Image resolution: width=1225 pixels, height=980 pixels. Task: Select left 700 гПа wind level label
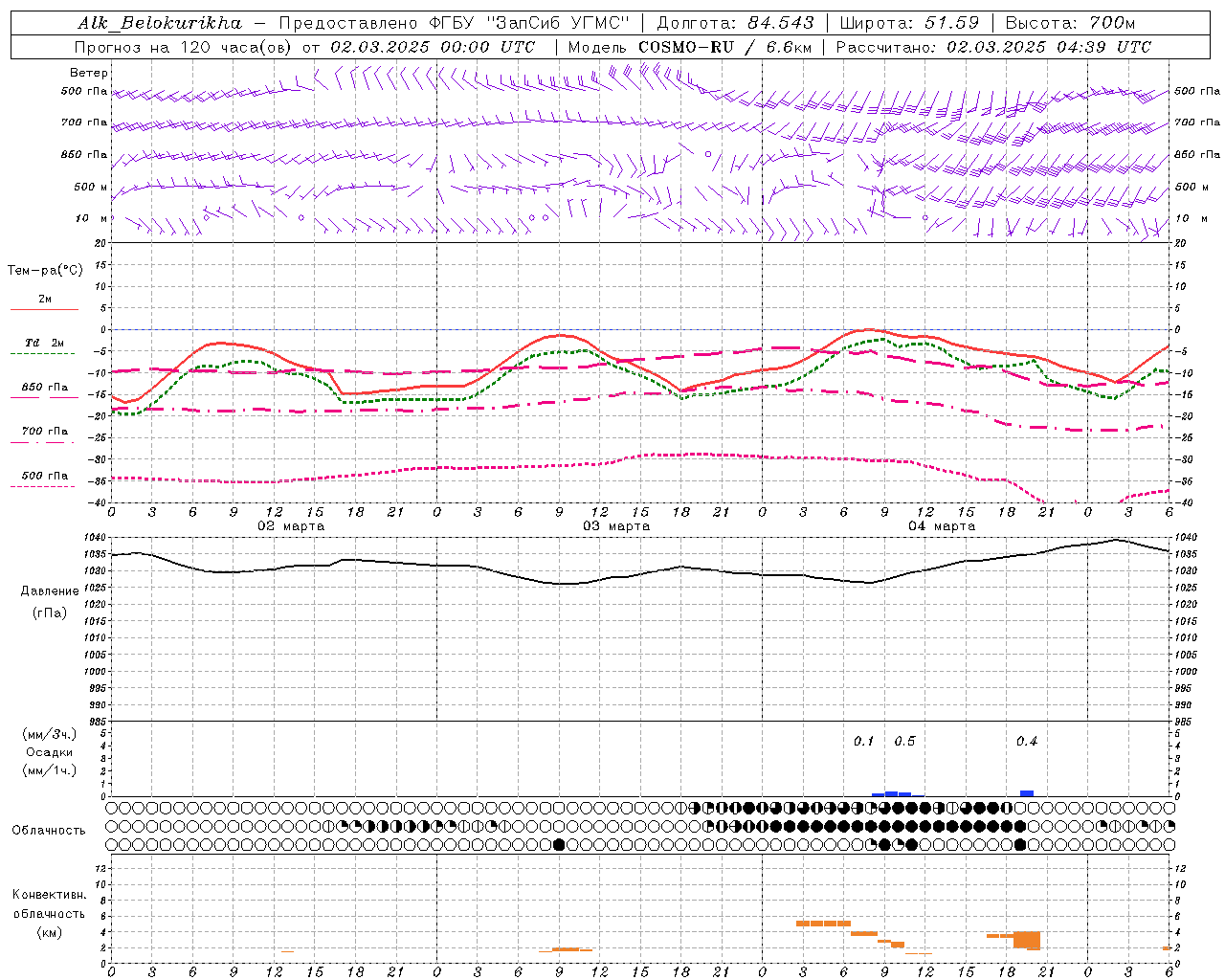point(84,122)
